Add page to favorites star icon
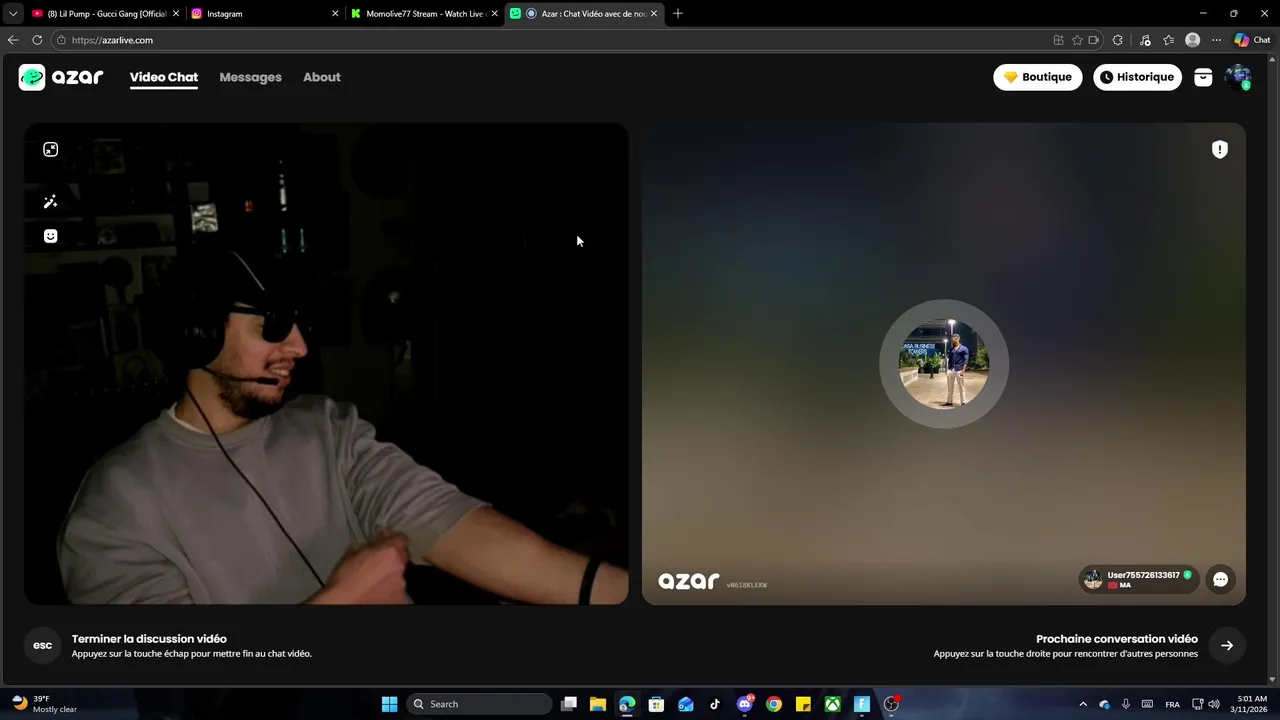The height and width of the screenshot is (720, 1280). (x=1077, y=40)
